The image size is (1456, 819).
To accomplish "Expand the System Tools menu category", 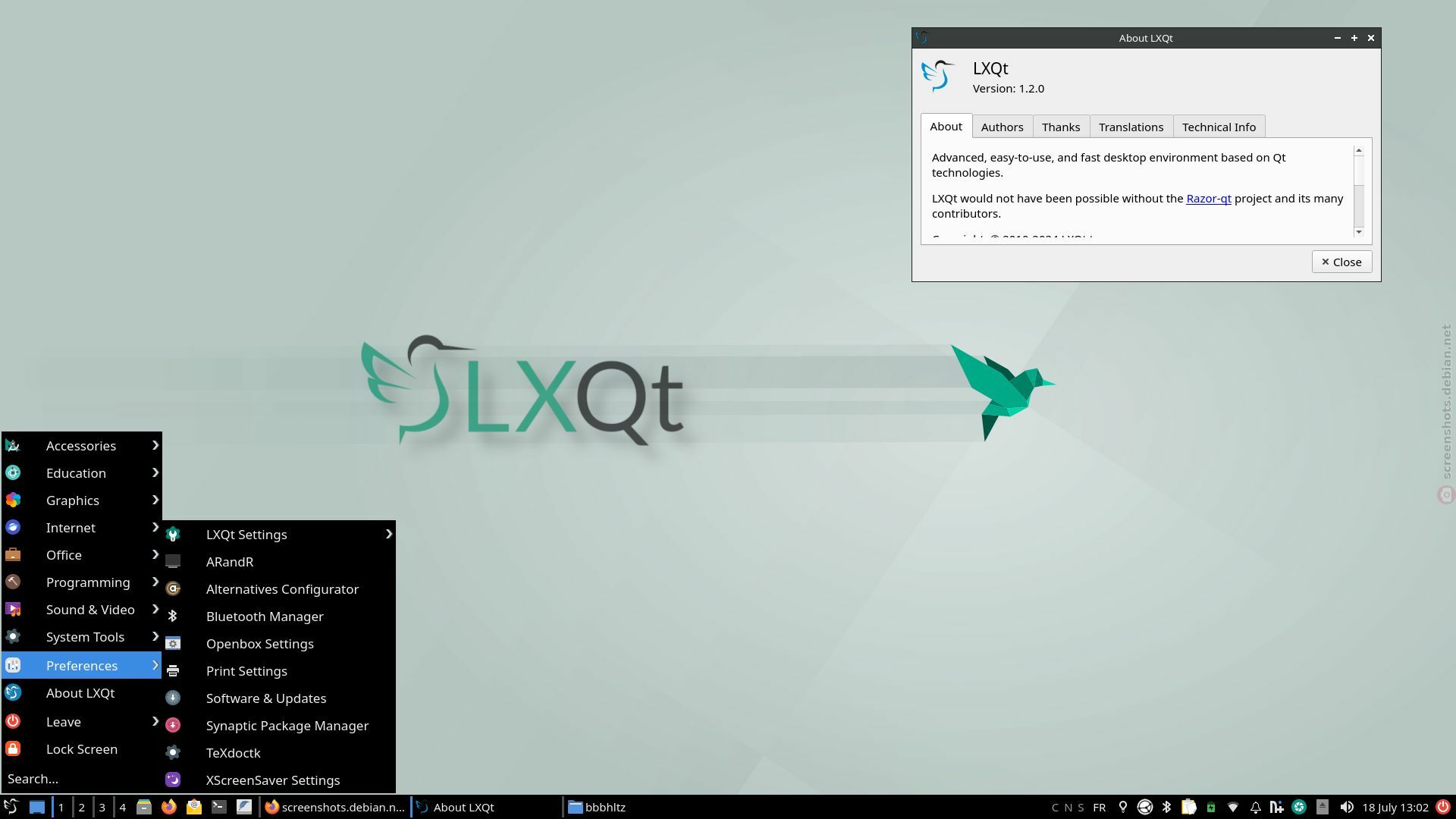I will pyautogui.click(x=81, y=637).
